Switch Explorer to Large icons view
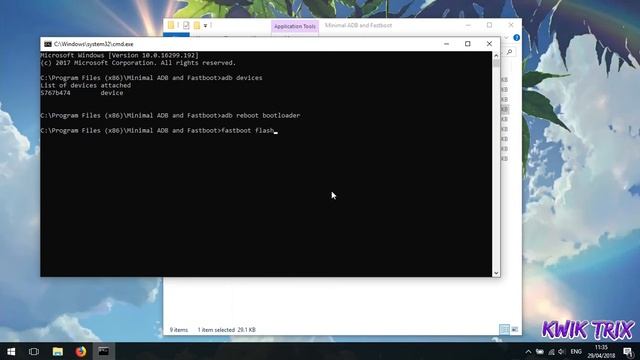Image resolution: width=640 pixels, height=360 pixels. 515,329
